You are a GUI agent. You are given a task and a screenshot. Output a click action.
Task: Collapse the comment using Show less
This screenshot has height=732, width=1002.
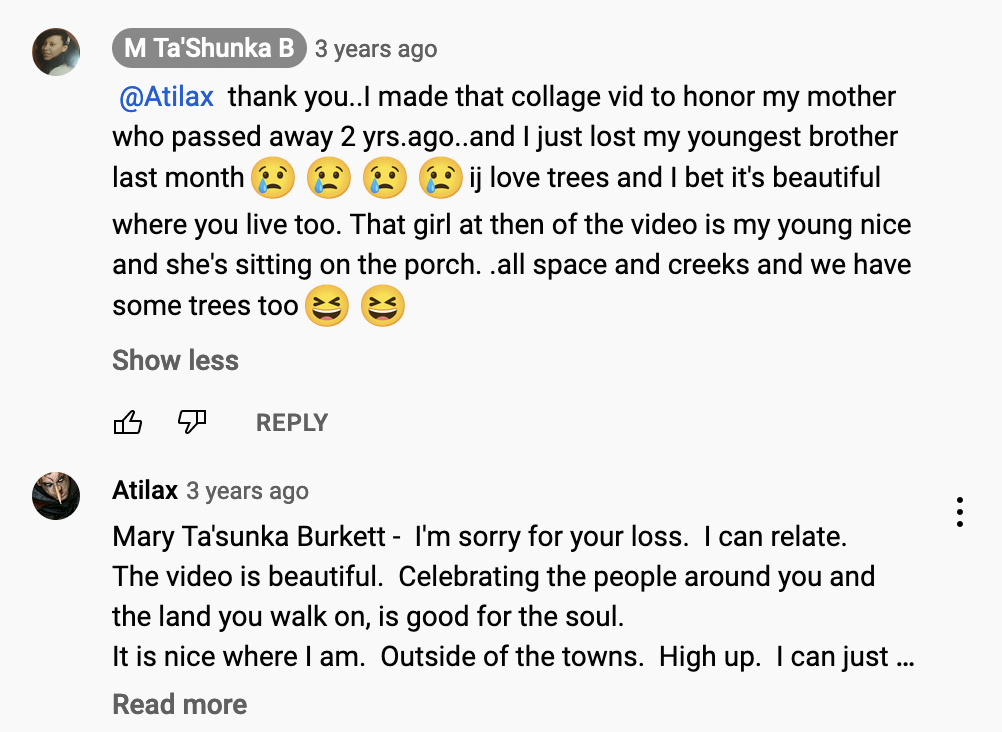point(175,360)
